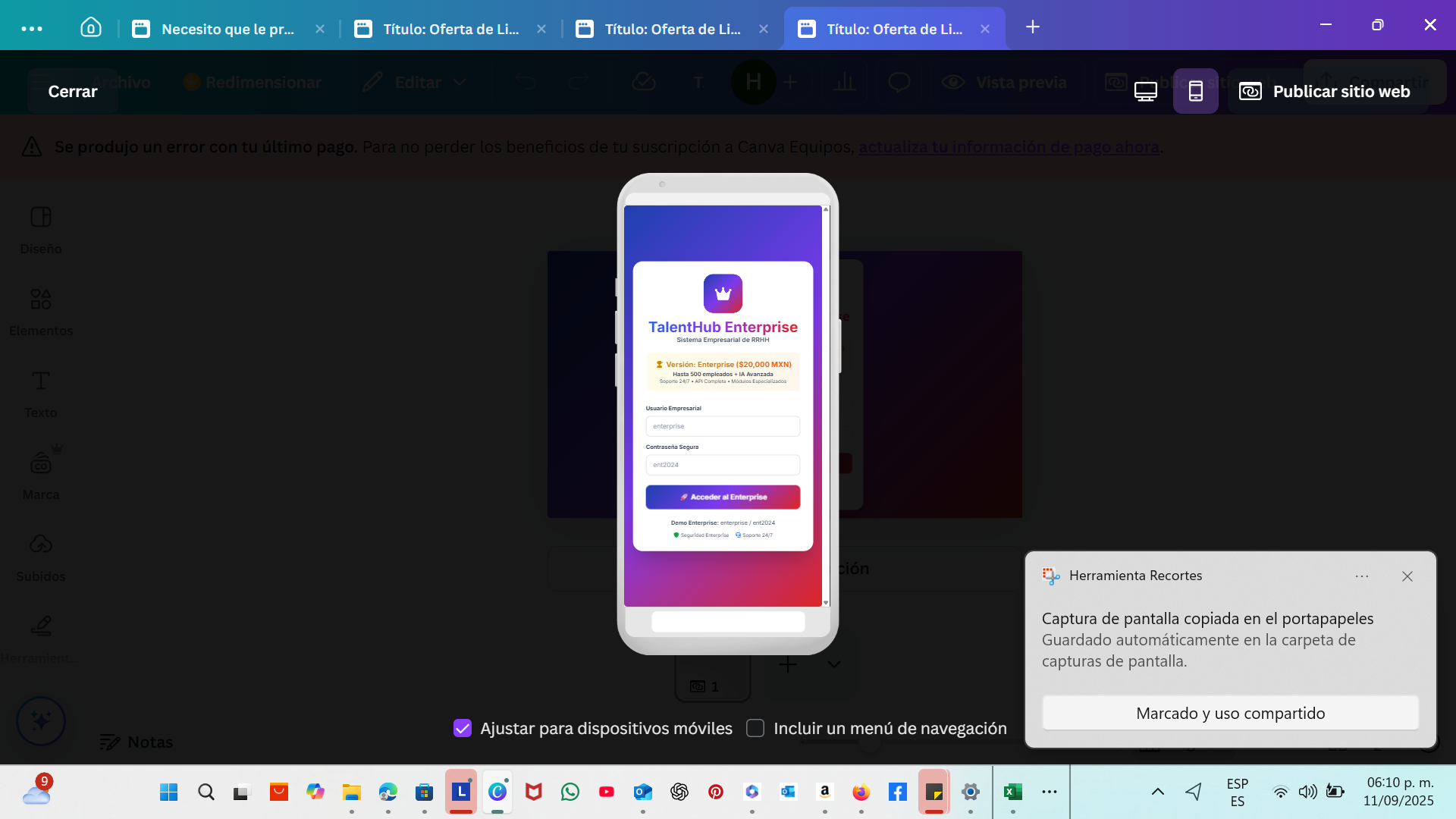Enable Incluir un menú de navegación
Screen dimensions: 1456x819
[x=755, y=728]
